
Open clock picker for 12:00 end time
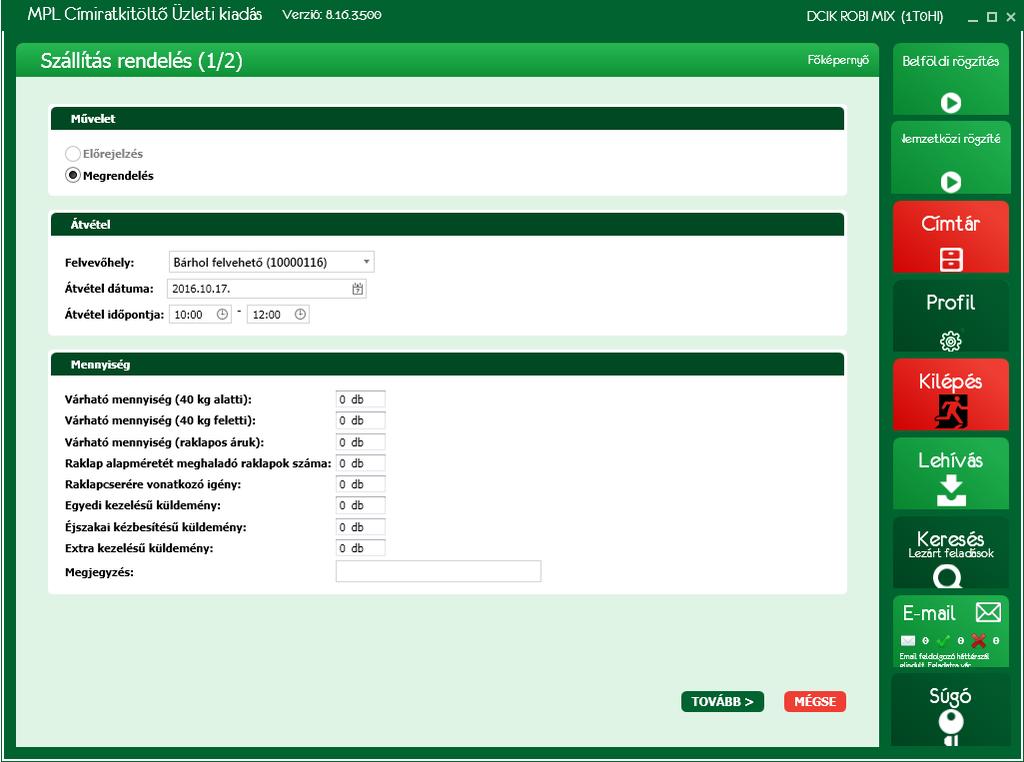click(x=300, y=314)
